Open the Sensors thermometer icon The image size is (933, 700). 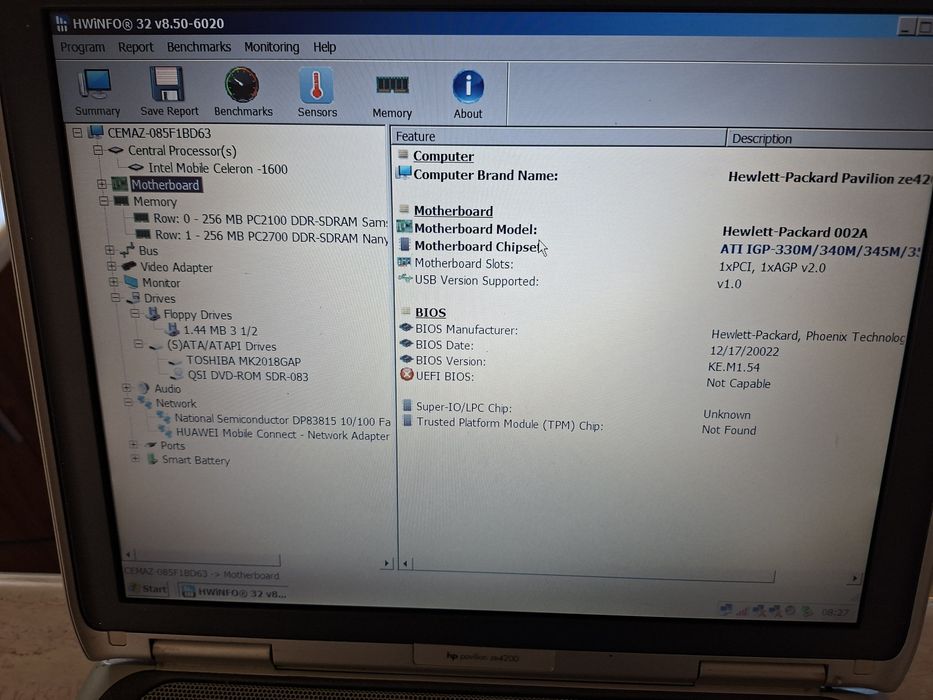coord(317,93)
